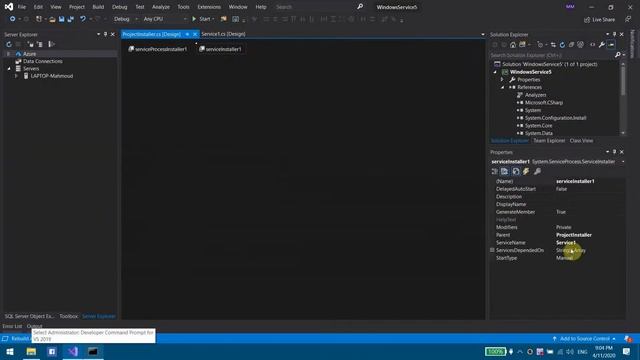Screen dimensions: 640x360
Task: Click Open File icon in toolbar
Action: [52, 19]
